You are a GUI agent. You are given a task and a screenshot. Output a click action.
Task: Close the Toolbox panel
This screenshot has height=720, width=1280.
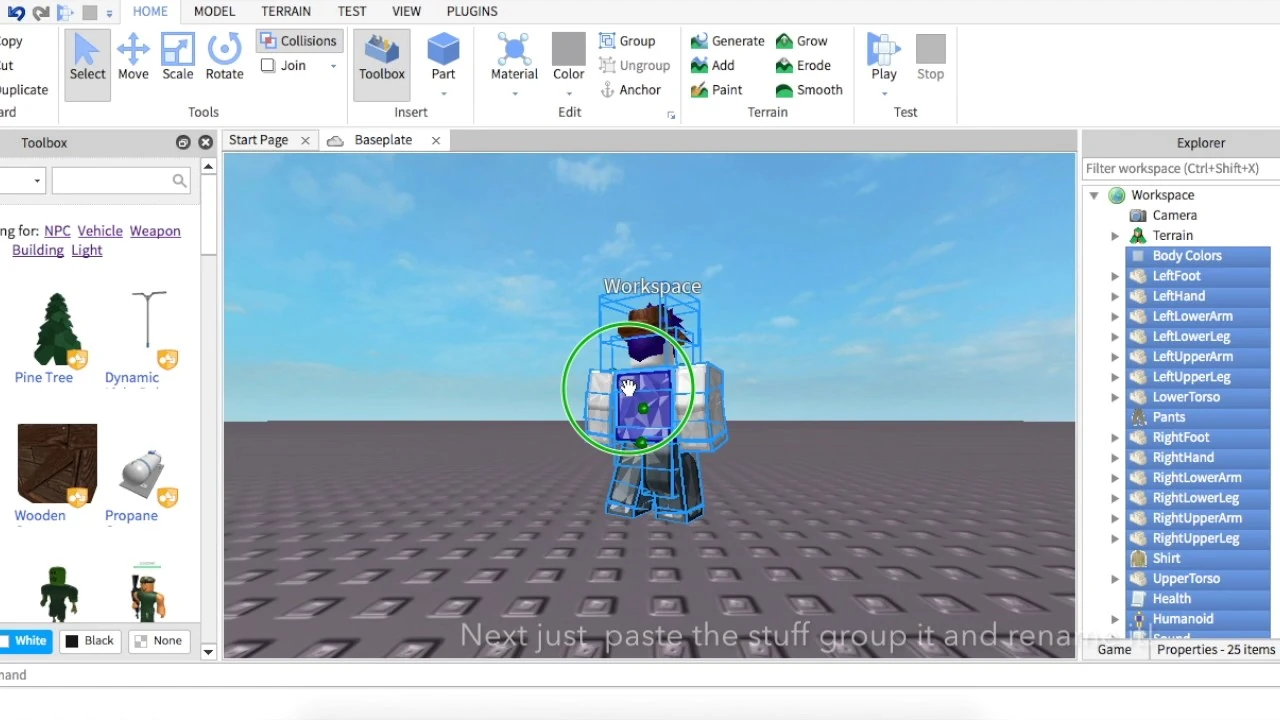point(206,143)
